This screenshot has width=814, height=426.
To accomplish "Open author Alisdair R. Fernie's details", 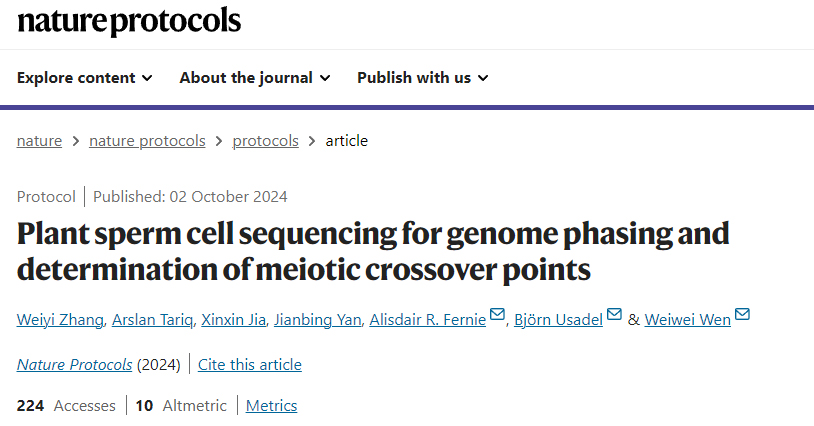I will (427, 320).
